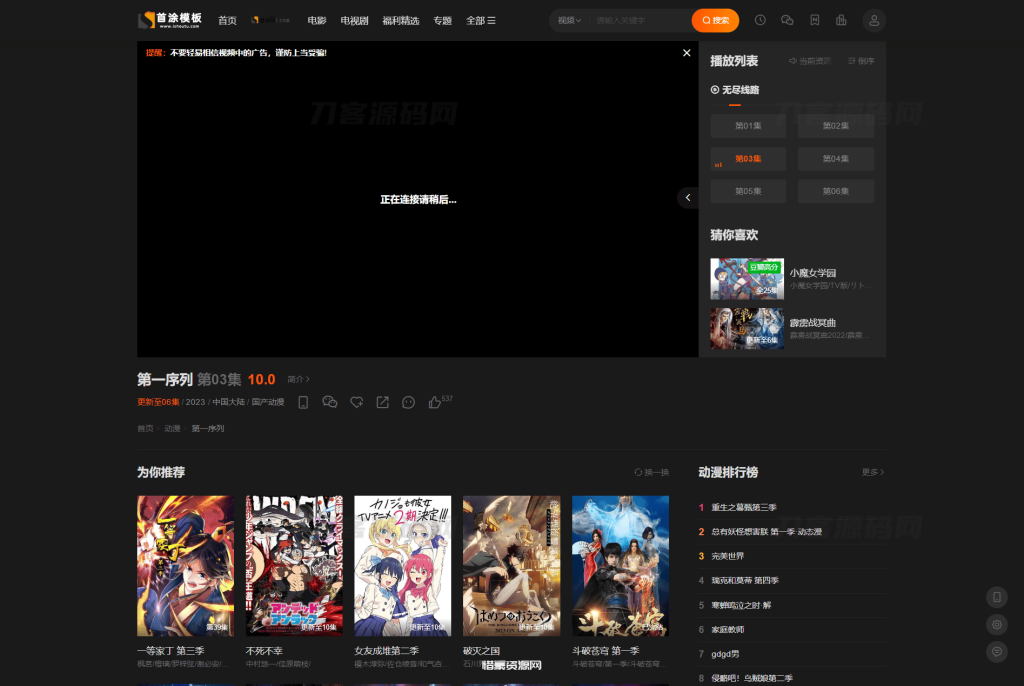Click the phone icon in the floating sidebar

[x=997, y=597]
